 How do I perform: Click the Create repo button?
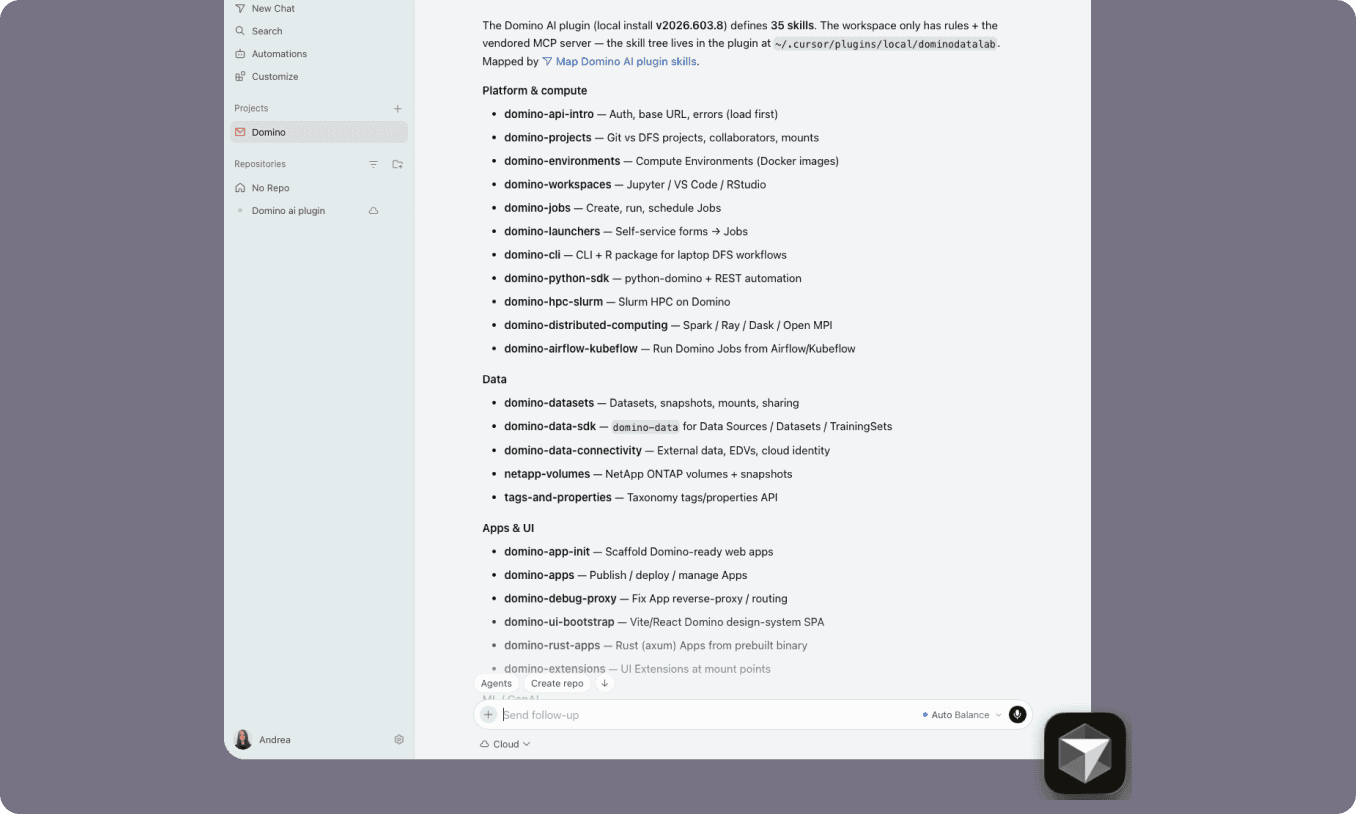pyautogui.click(x=557, y=684)
